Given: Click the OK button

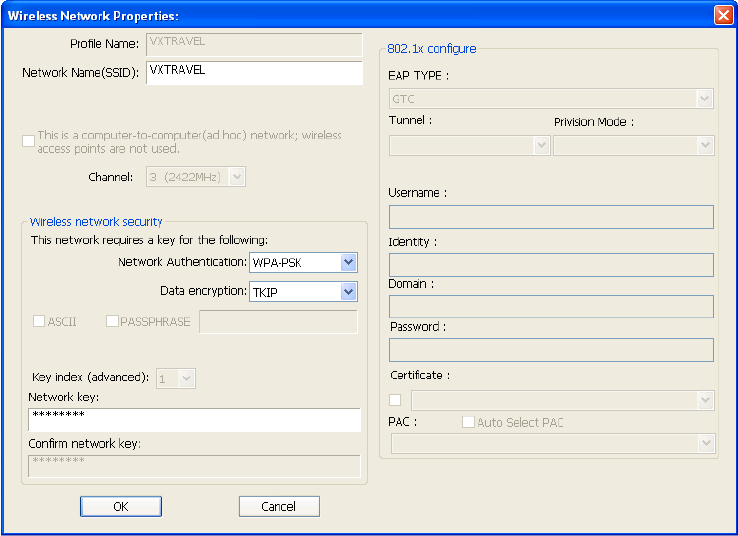Looking at the screenshot, I should coord(121,506).
